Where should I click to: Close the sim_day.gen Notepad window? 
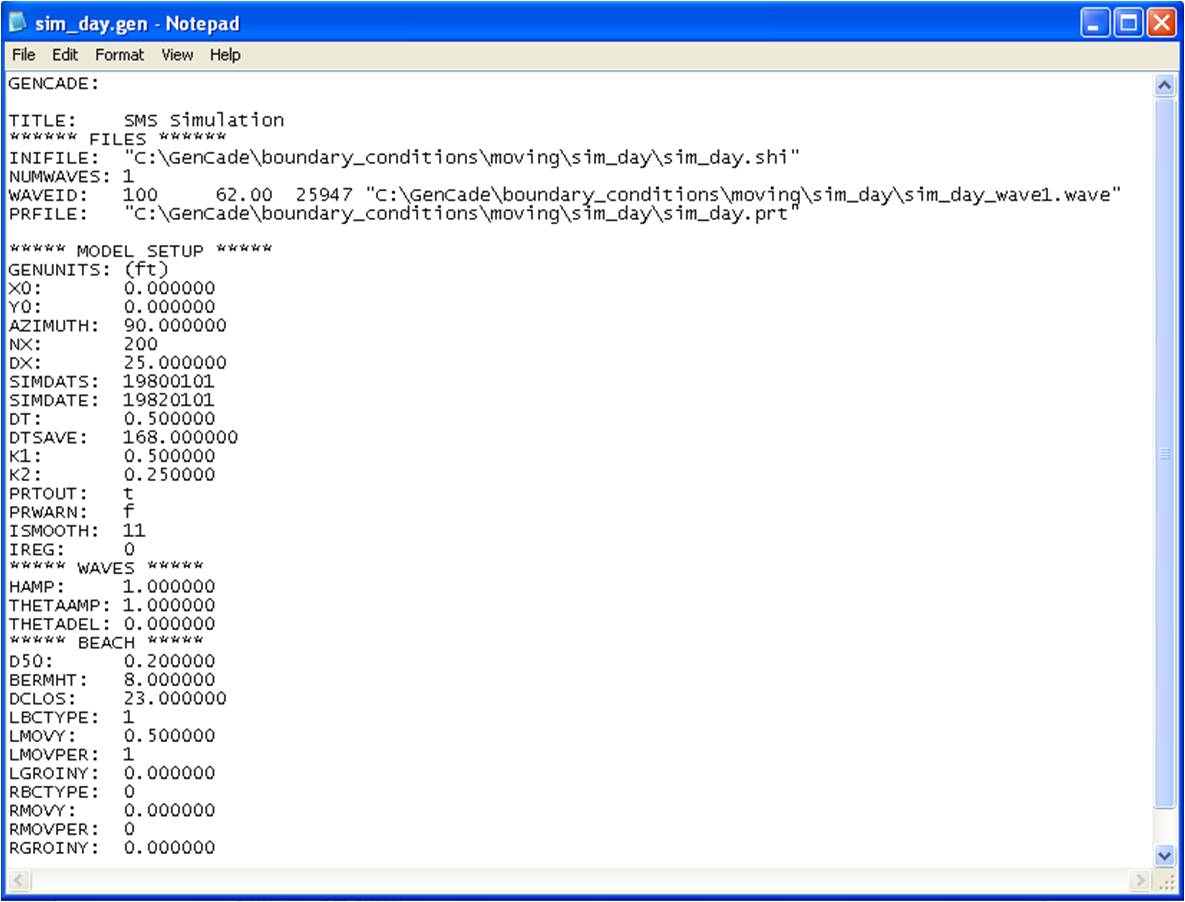(1162, 23)
